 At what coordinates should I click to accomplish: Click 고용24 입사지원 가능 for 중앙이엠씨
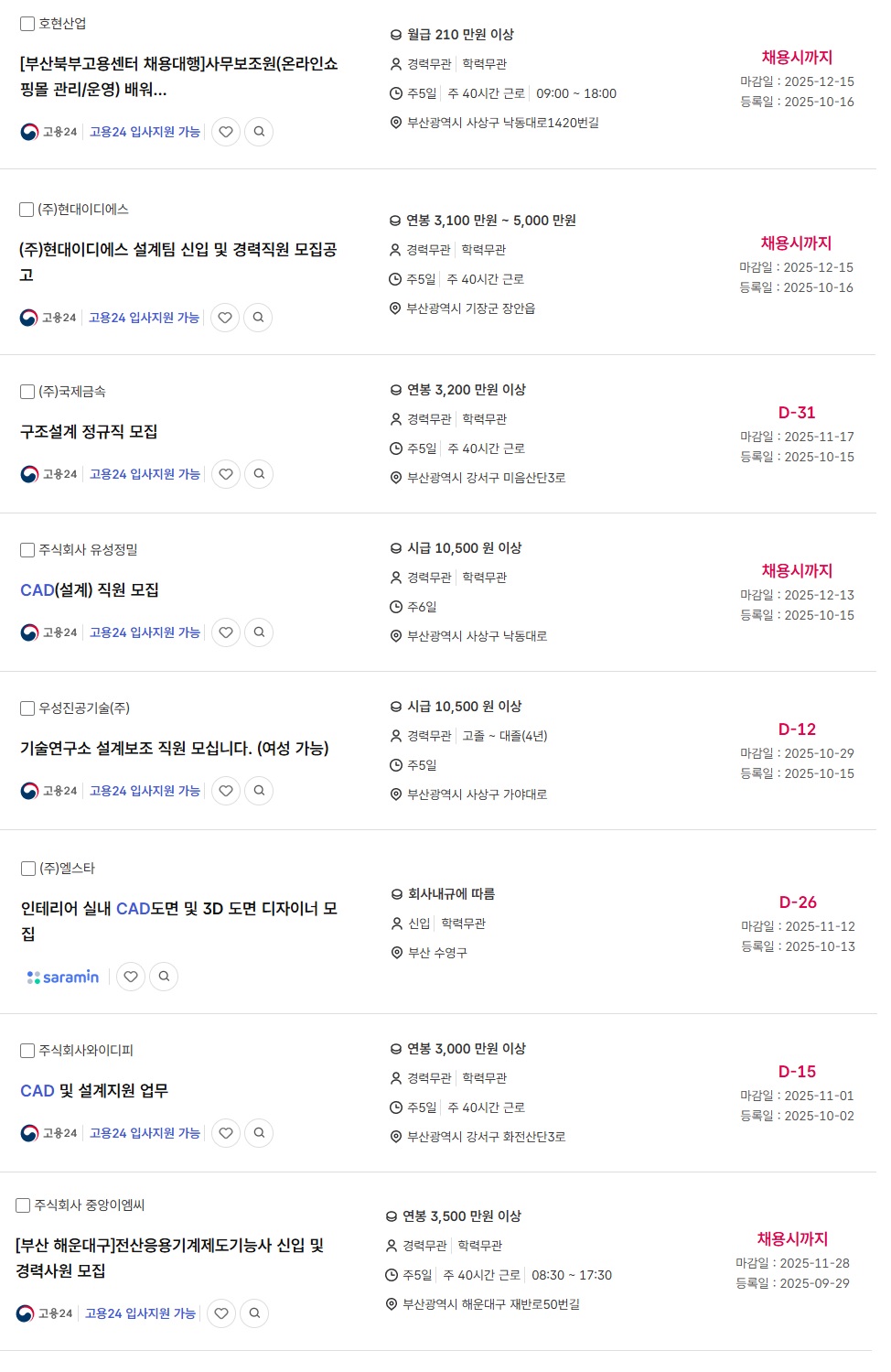click(140, 1313)
